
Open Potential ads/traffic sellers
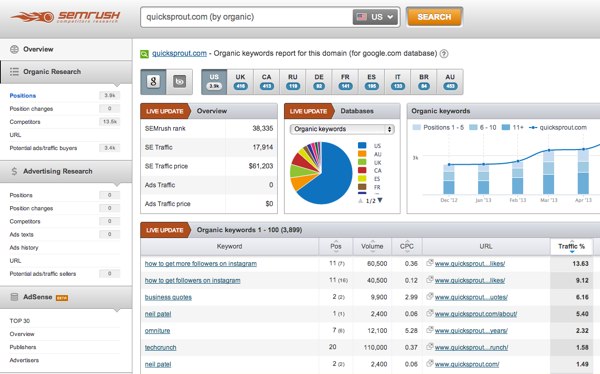[x=43, y=274]
